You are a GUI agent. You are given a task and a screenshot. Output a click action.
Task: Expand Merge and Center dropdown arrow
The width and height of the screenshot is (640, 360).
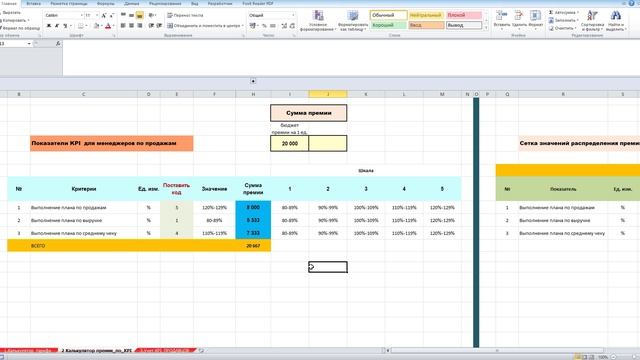click(x=242, y=26)
